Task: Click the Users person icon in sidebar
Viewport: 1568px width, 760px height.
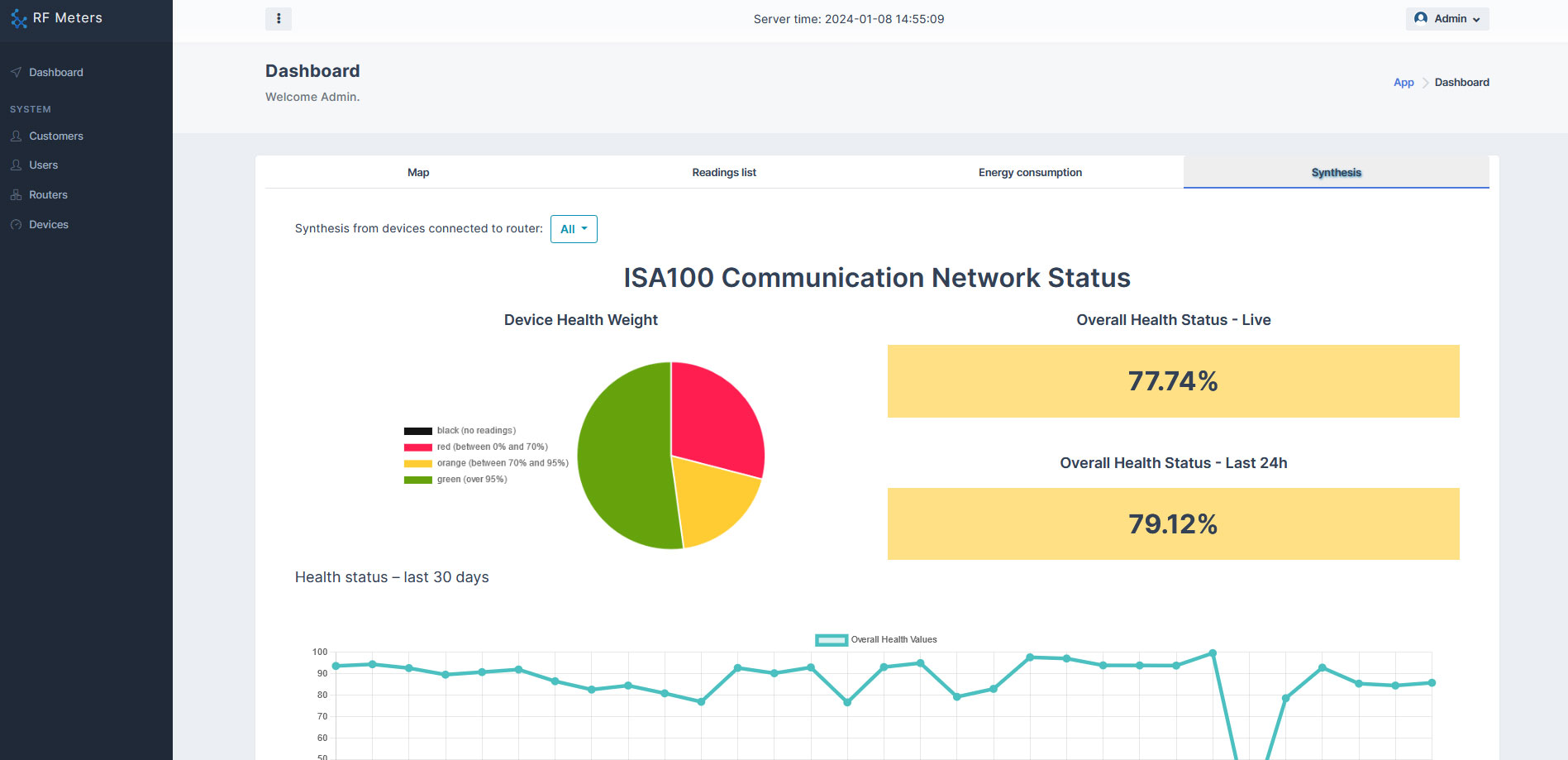Action: 16,165
